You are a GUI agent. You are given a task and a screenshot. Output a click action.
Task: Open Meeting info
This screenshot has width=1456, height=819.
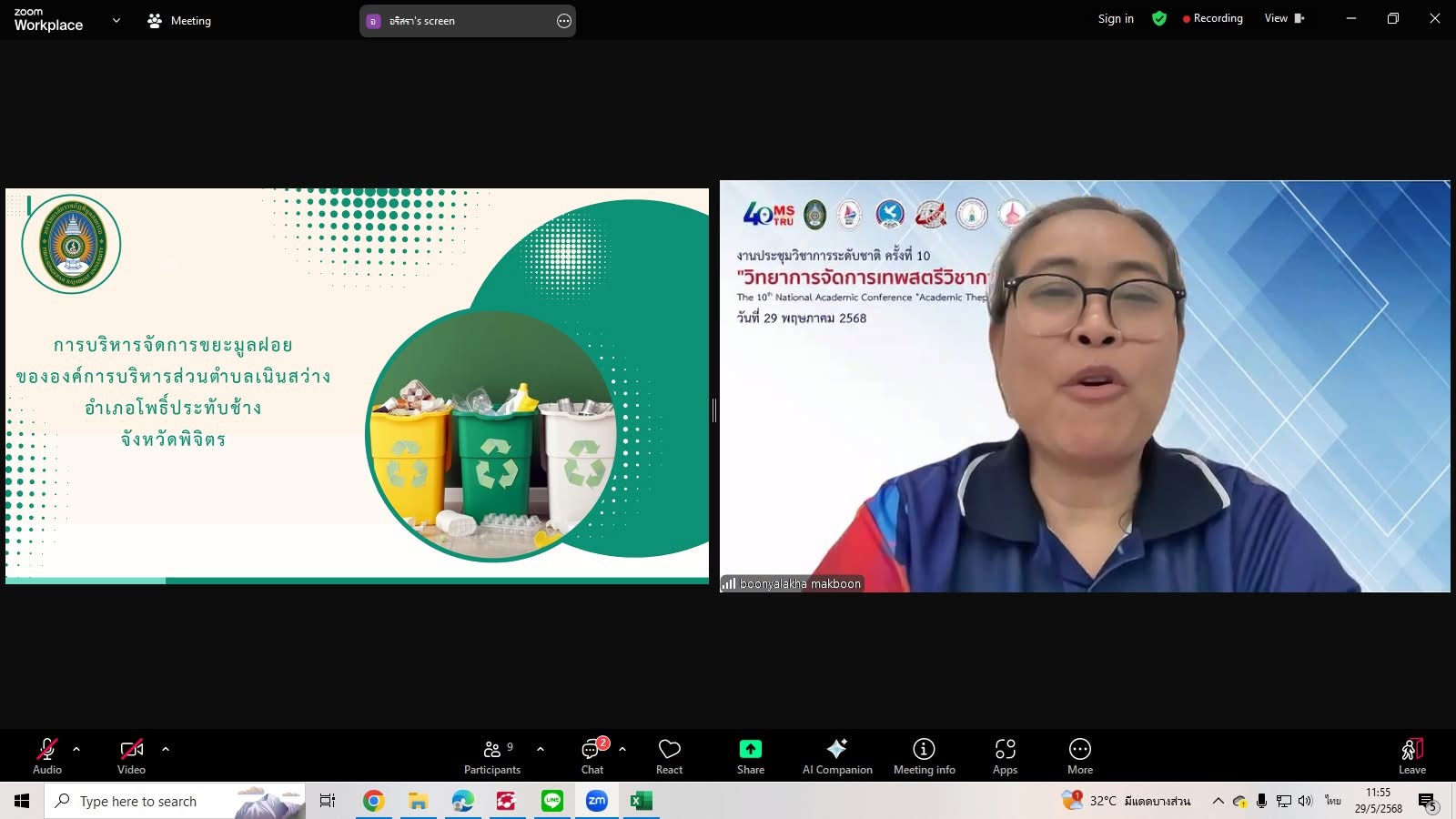[924, 755]
